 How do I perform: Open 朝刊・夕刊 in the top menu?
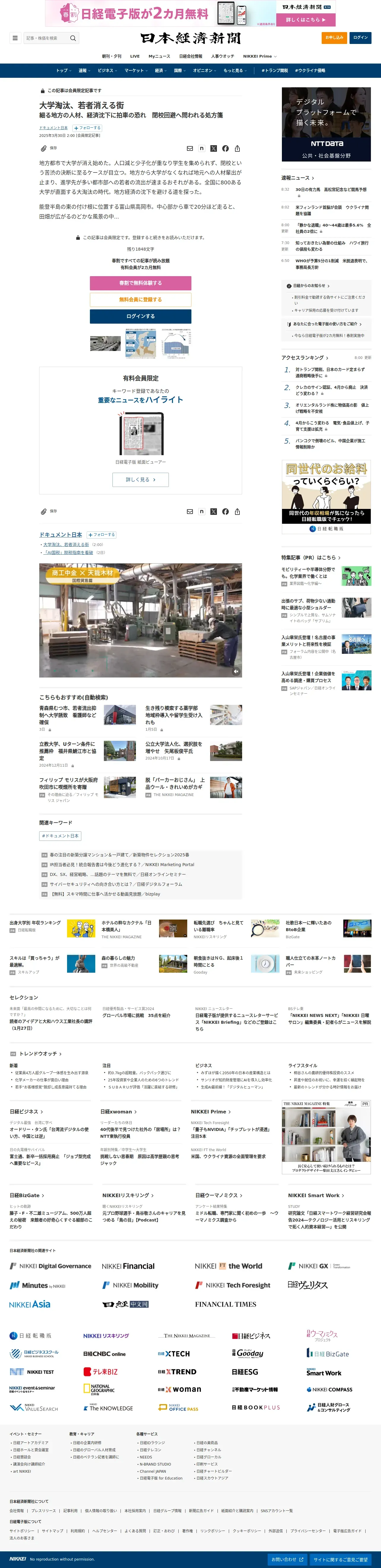111,56
